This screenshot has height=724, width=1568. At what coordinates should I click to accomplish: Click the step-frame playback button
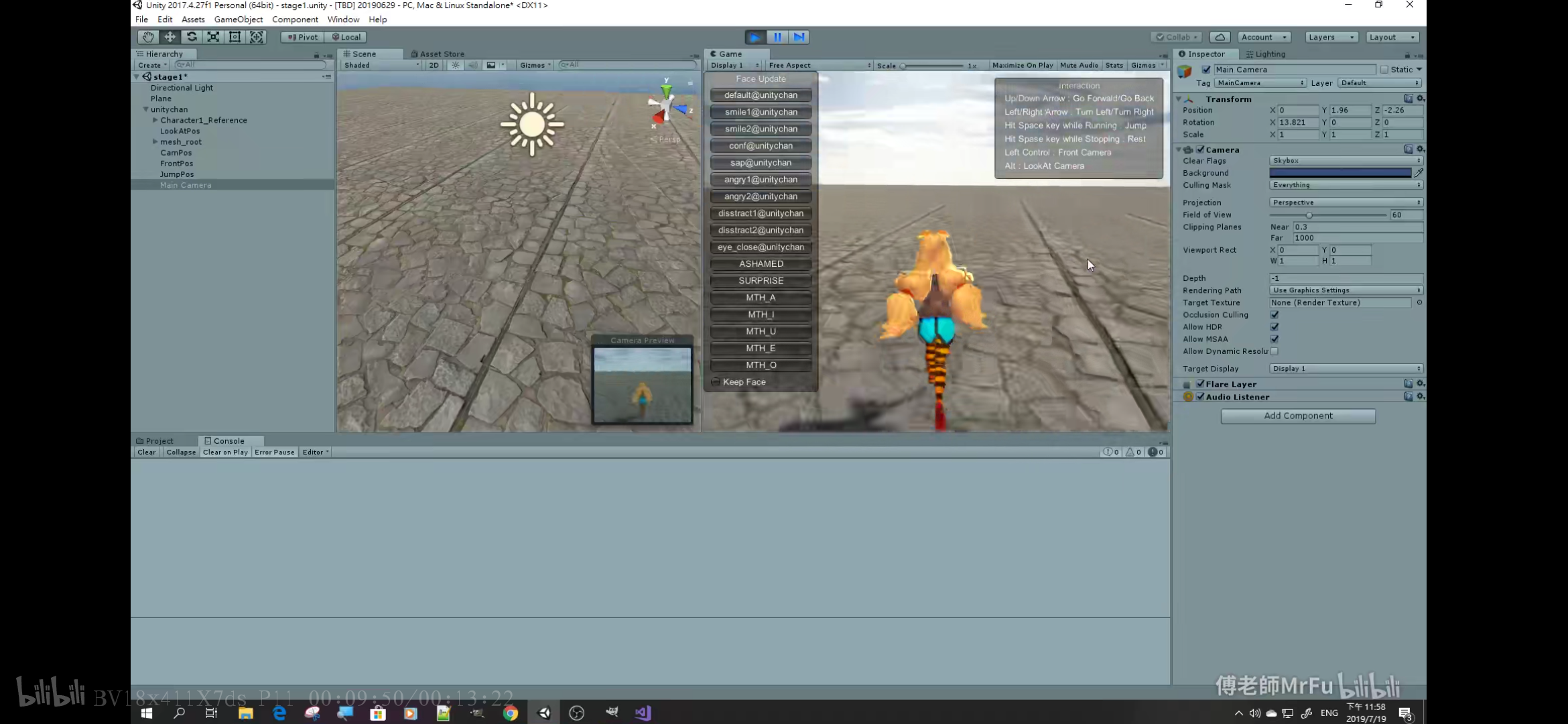click(x=799, y=37)
